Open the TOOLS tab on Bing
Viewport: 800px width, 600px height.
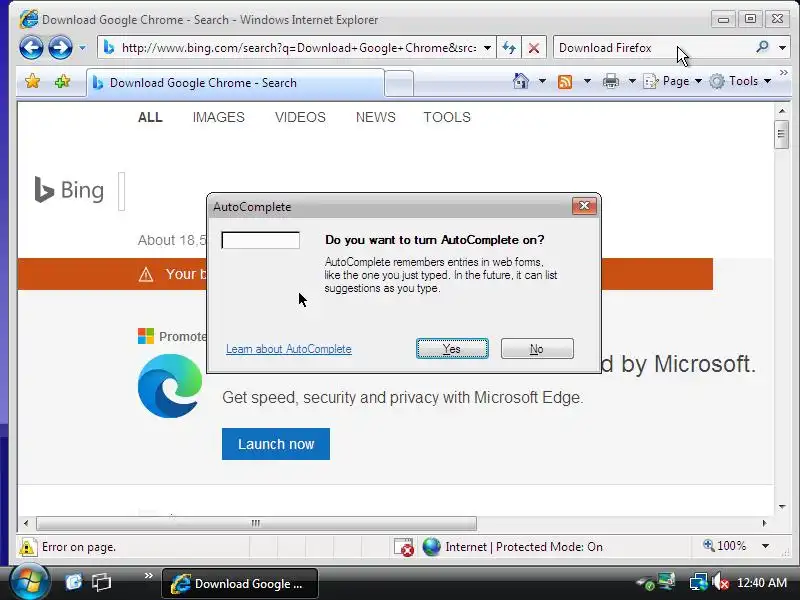click(x=447, y=117)
